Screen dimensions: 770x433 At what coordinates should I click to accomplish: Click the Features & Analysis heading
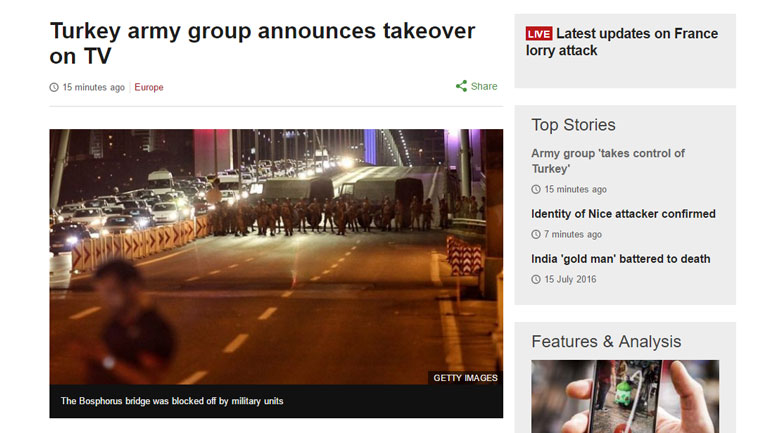tap(606, 342)
